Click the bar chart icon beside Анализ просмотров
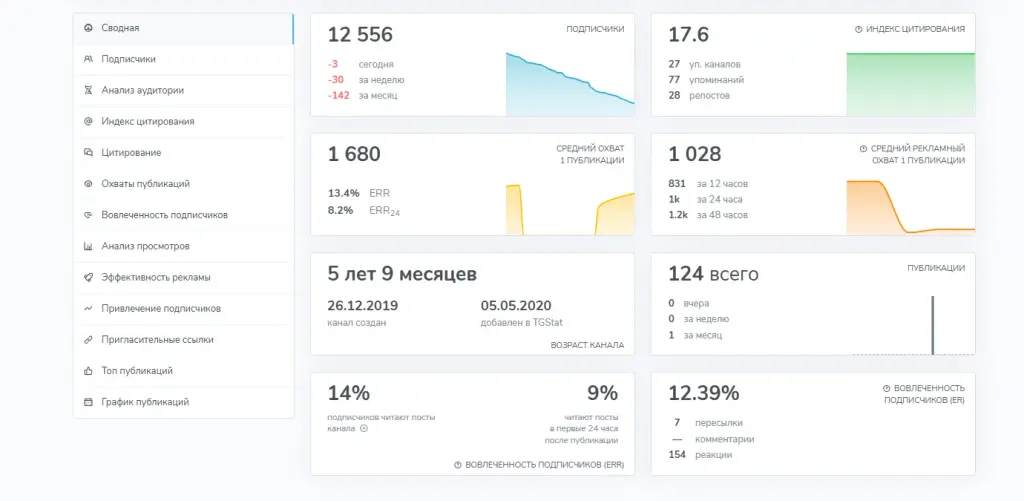Viewport: 1024px width, 501px height. click(x=88, y=246)
